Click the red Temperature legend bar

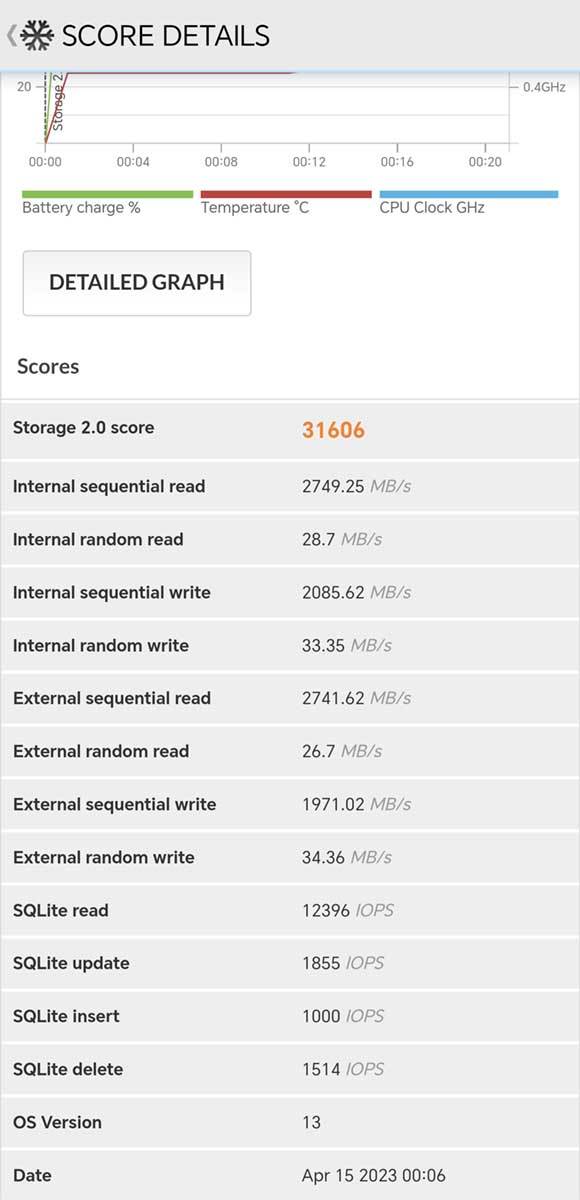pyautogui.click(x=285, y=190)
